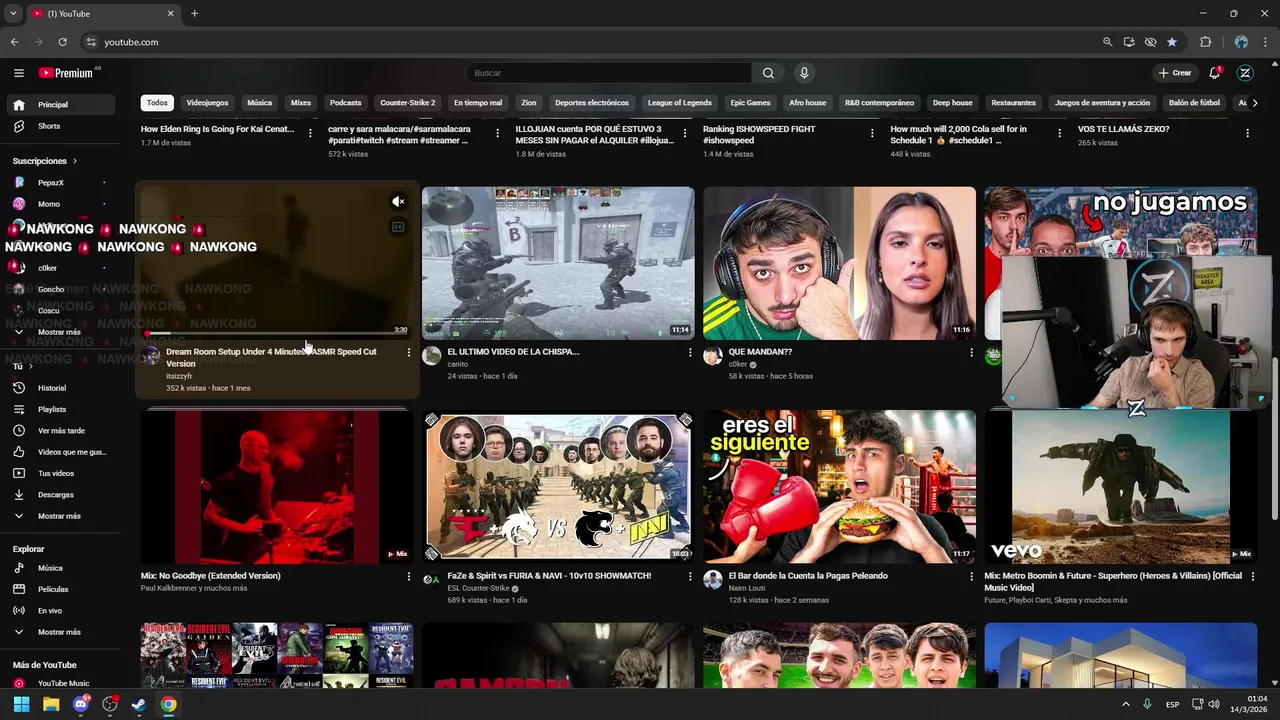Open options for El Bar donde video
This screenshot has height=720, width=1280.
coord(971,576)
